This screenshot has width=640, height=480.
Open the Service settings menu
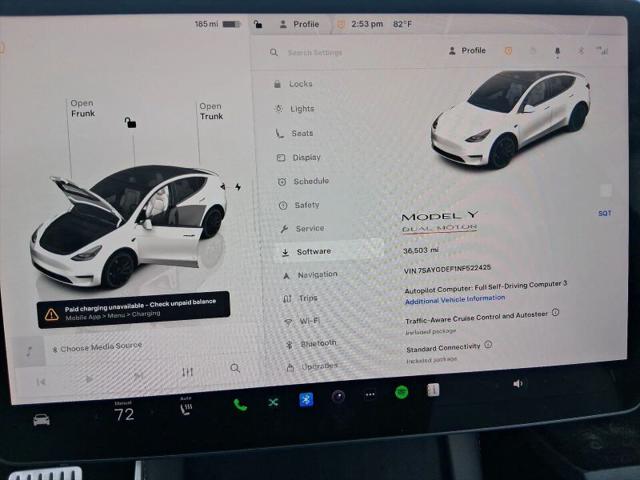click(302, 229)
